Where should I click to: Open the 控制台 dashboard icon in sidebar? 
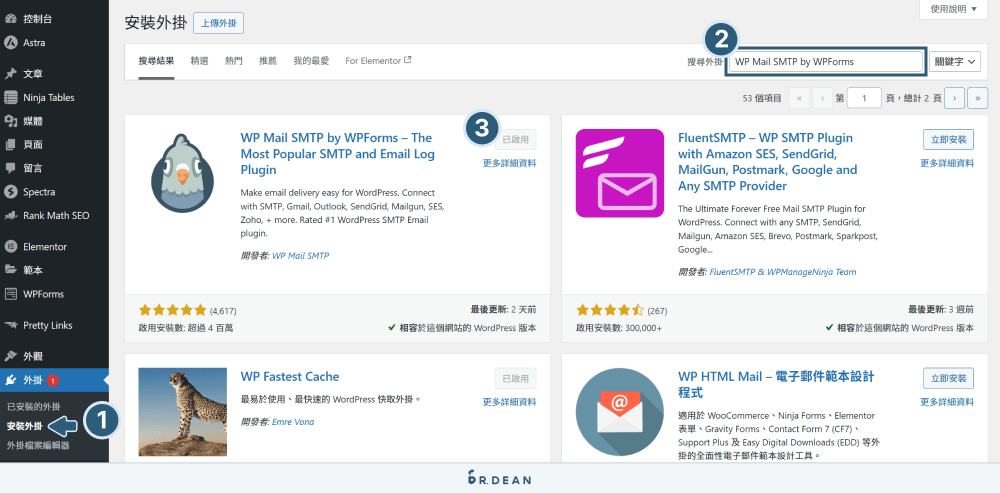click(x=10, y=19)
